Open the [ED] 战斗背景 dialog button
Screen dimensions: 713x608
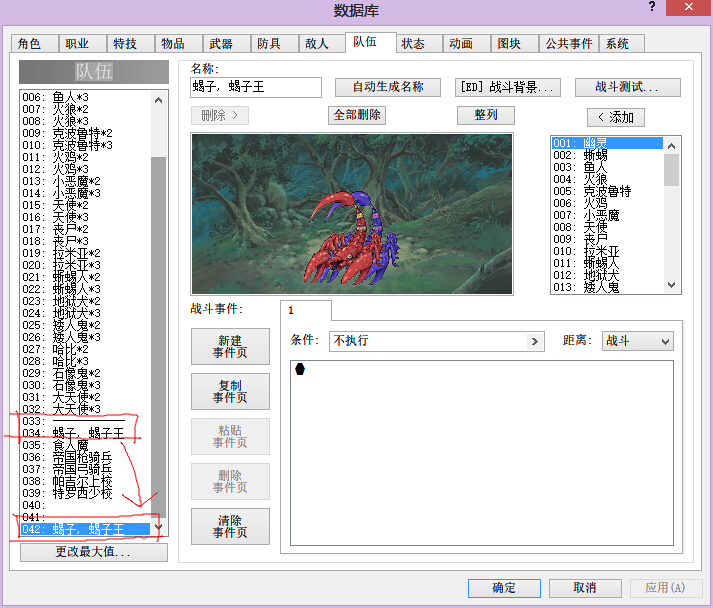click(508, 87)
